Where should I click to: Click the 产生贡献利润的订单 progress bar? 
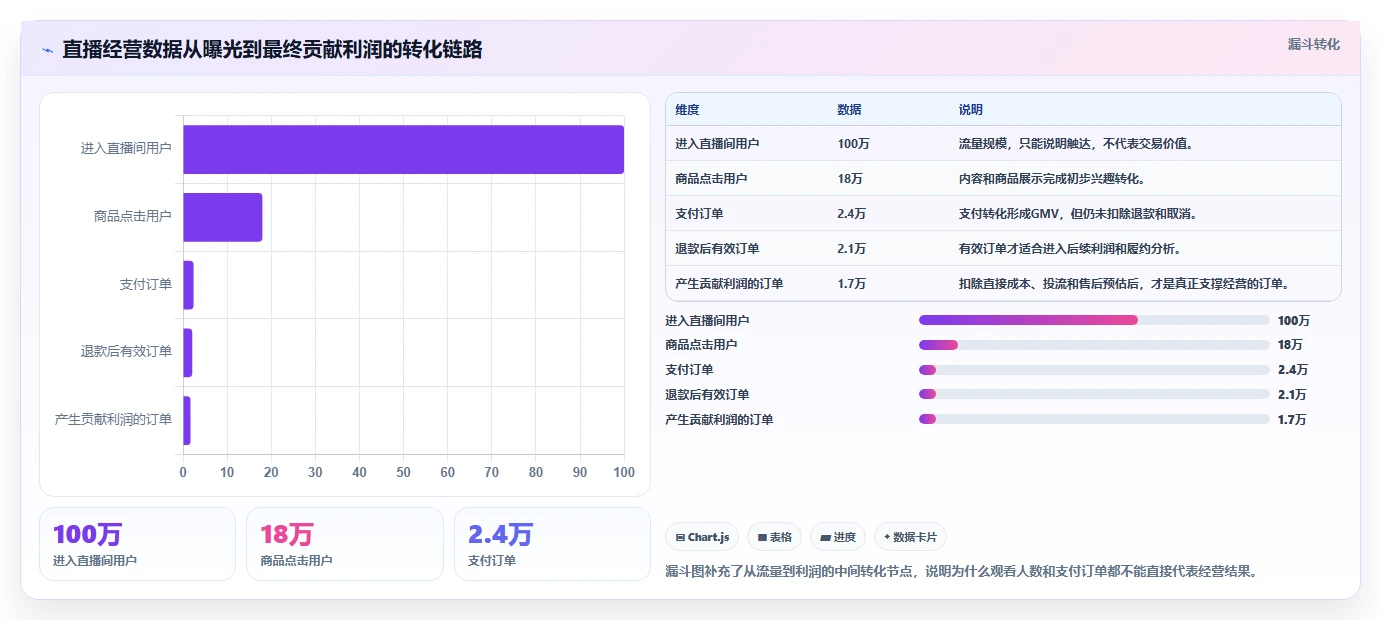1094,419
